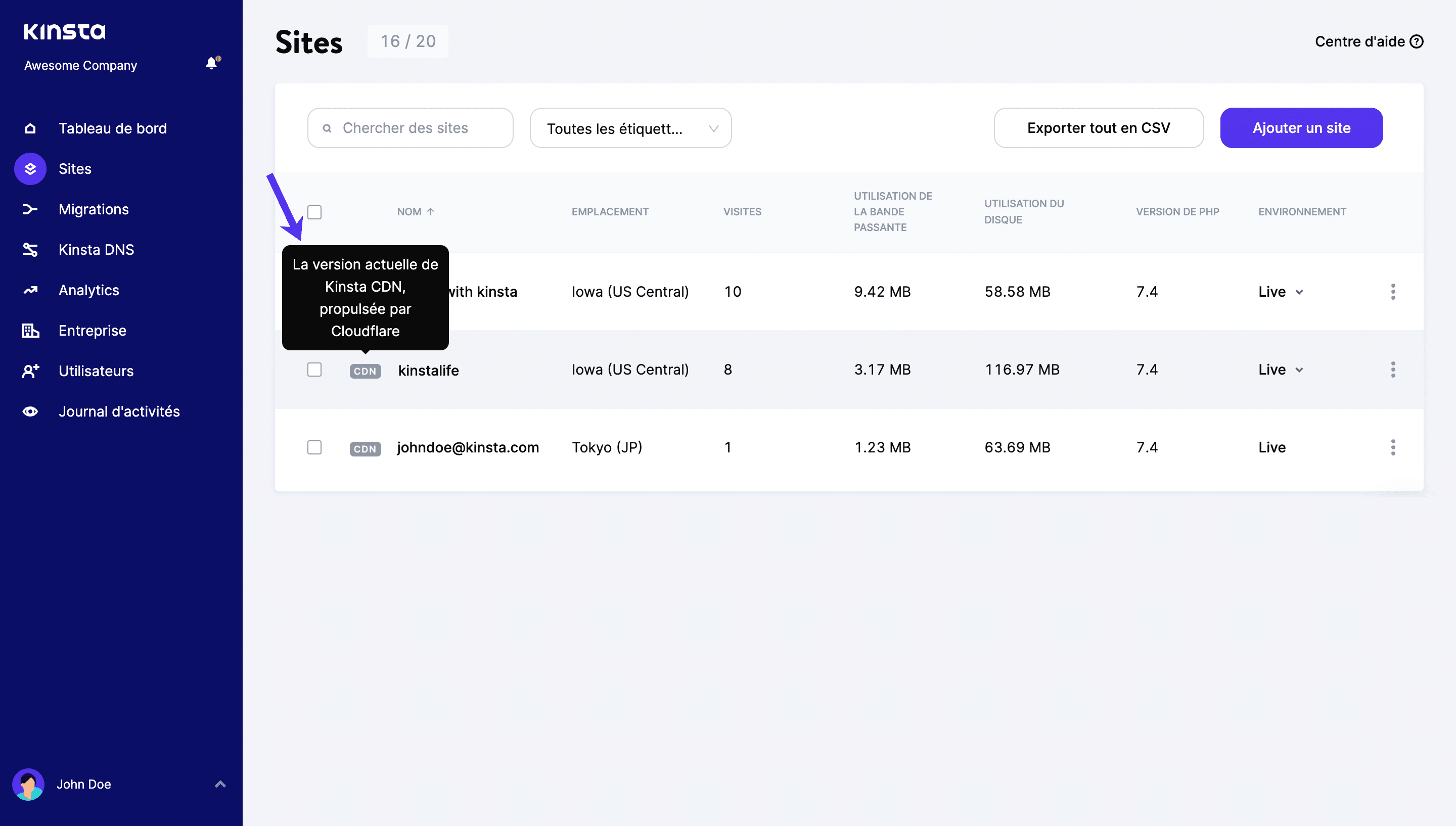Click the Chercher des sites search field

pyautogui.click(x=410, y=128)
